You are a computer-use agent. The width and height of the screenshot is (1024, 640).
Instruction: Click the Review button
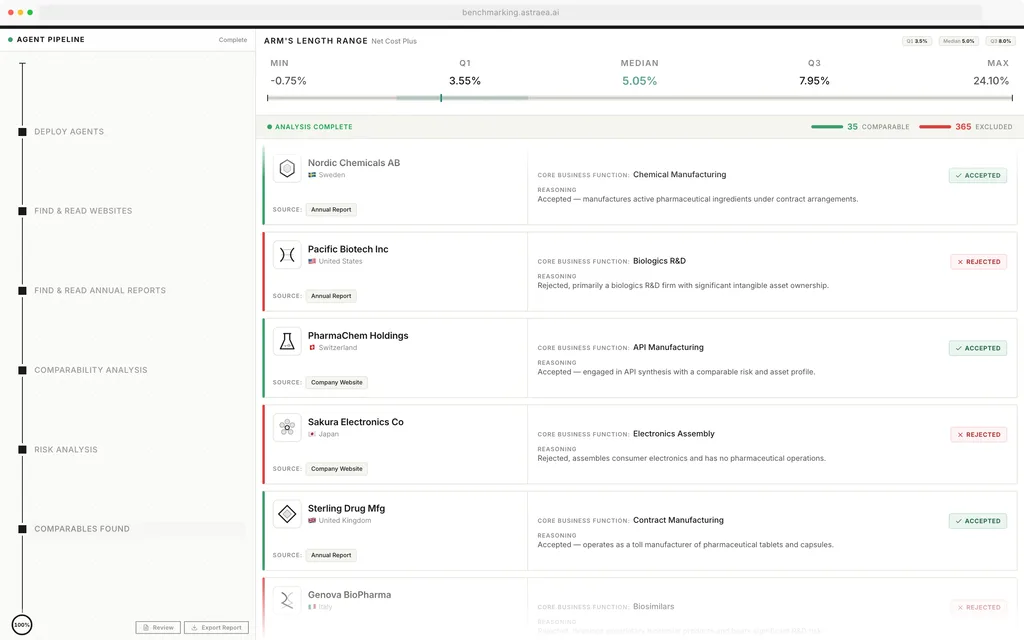click(x=158, y=628)
